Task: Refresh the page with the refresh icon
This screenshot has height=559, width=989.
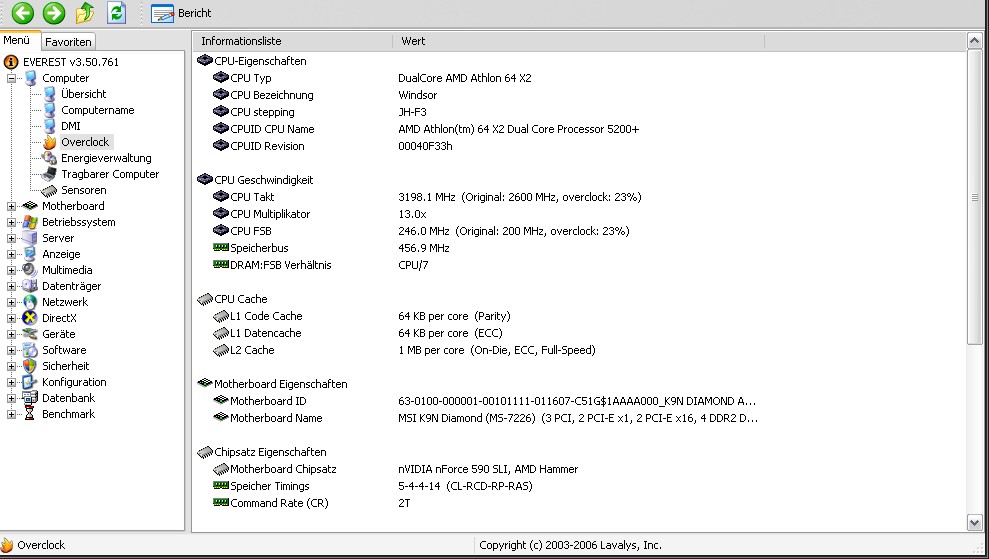Action: point(117,13)
